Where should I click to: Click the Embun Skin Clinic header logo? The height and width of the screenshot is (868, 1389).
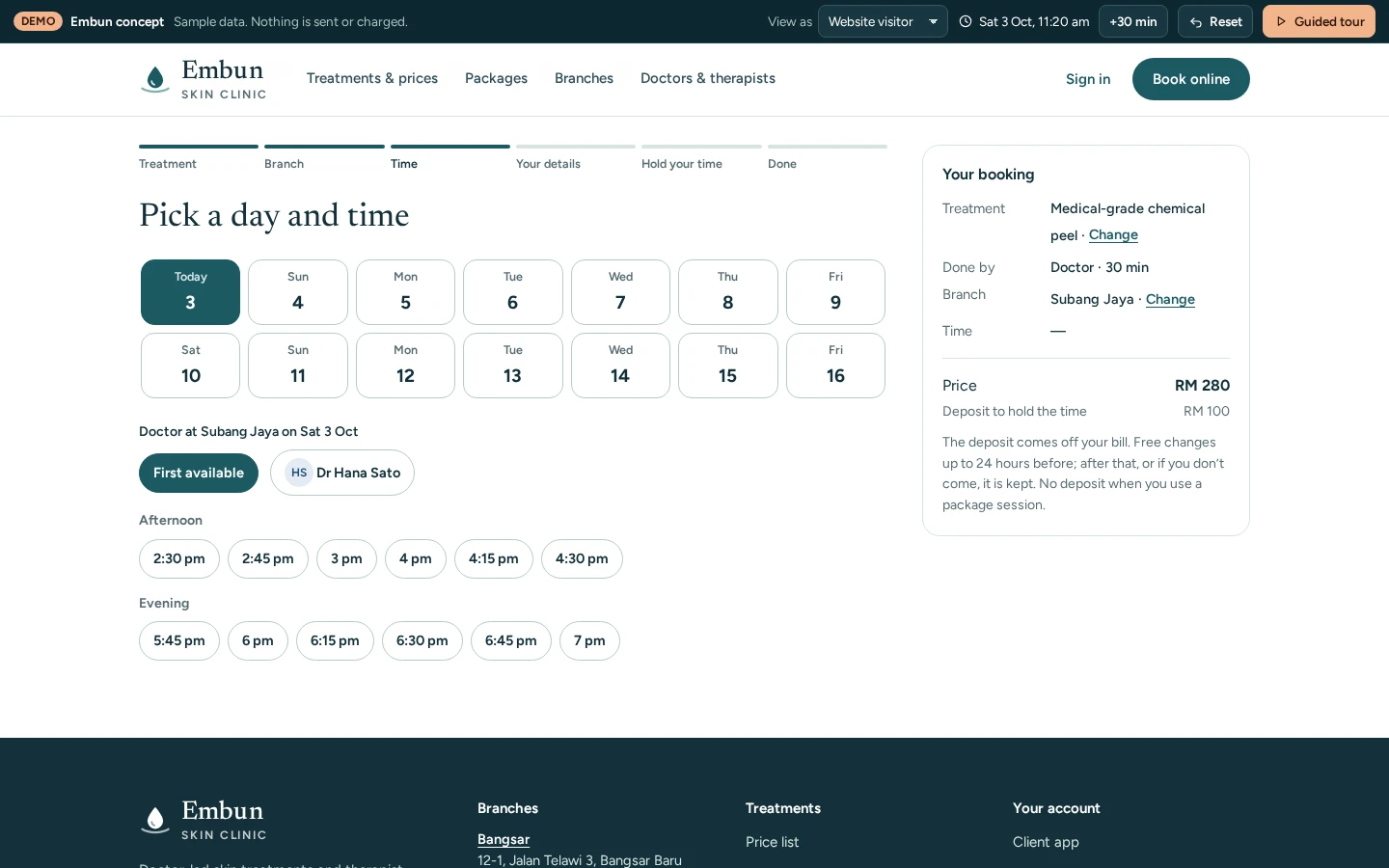[203, 79]
